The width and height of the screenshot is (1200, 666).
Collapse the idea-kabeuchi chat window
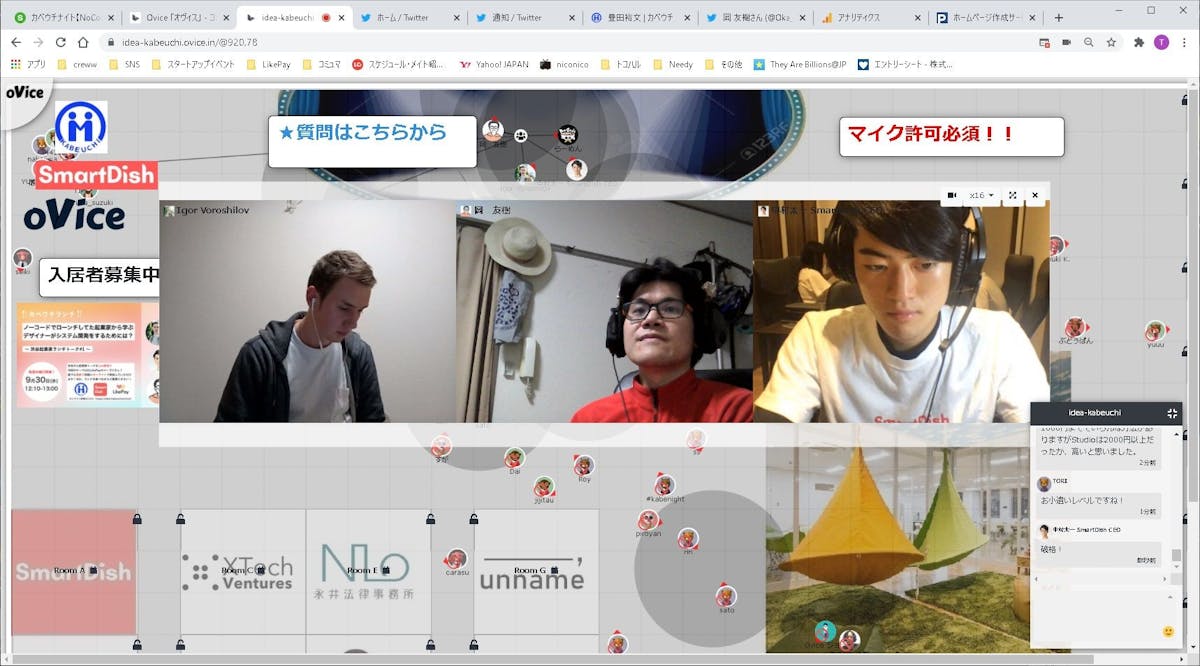tap(1172, 412)
